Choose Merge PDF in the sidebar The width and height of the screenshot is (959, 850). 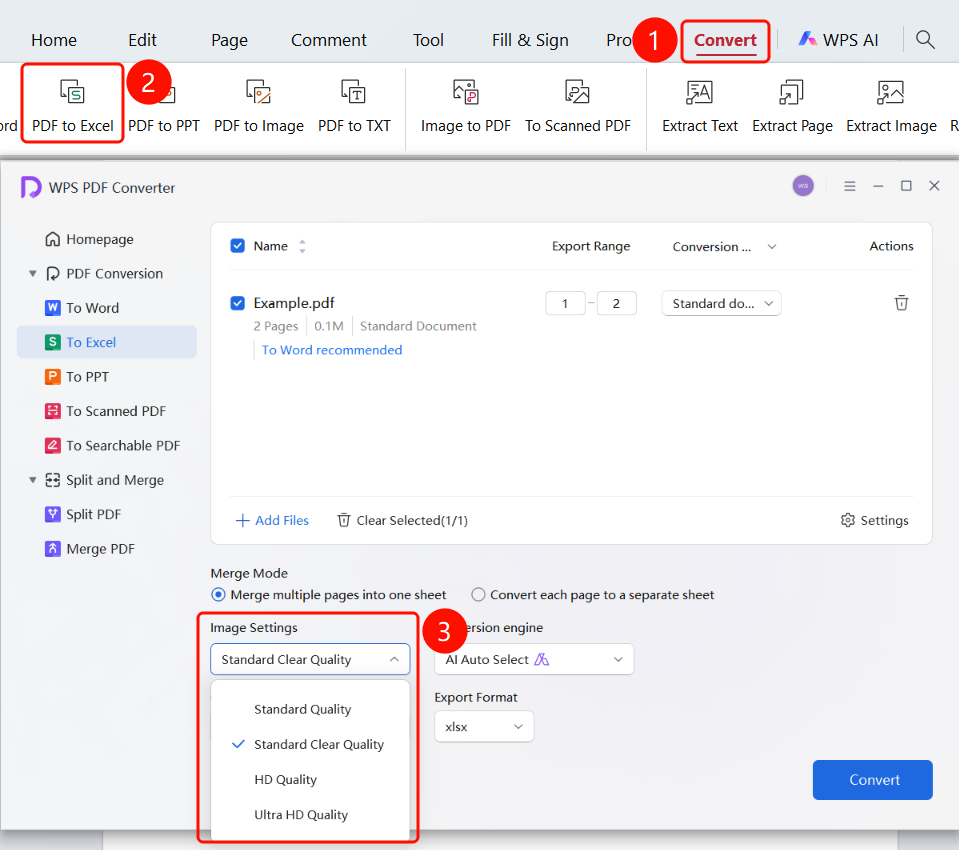coord(90,549)
